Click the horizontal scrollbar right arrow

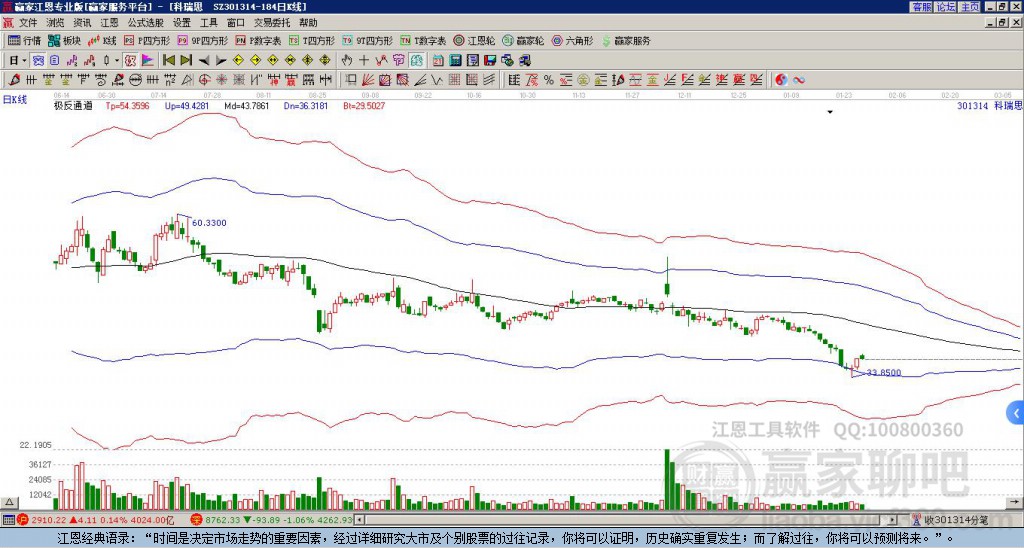click(893, 520)
